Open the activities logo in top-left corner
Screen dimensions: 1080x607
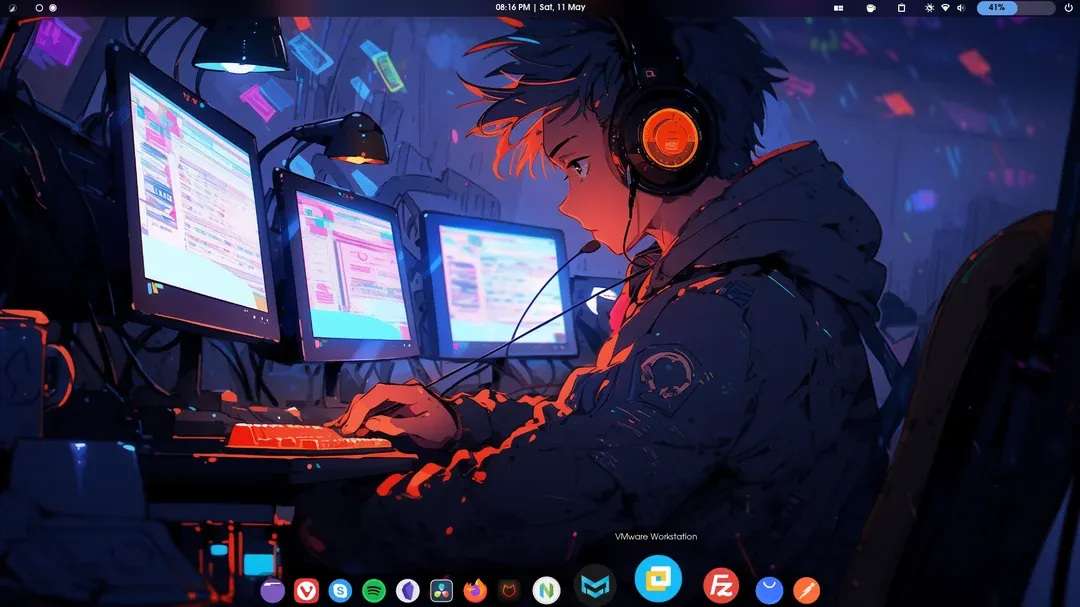[12, 8]
